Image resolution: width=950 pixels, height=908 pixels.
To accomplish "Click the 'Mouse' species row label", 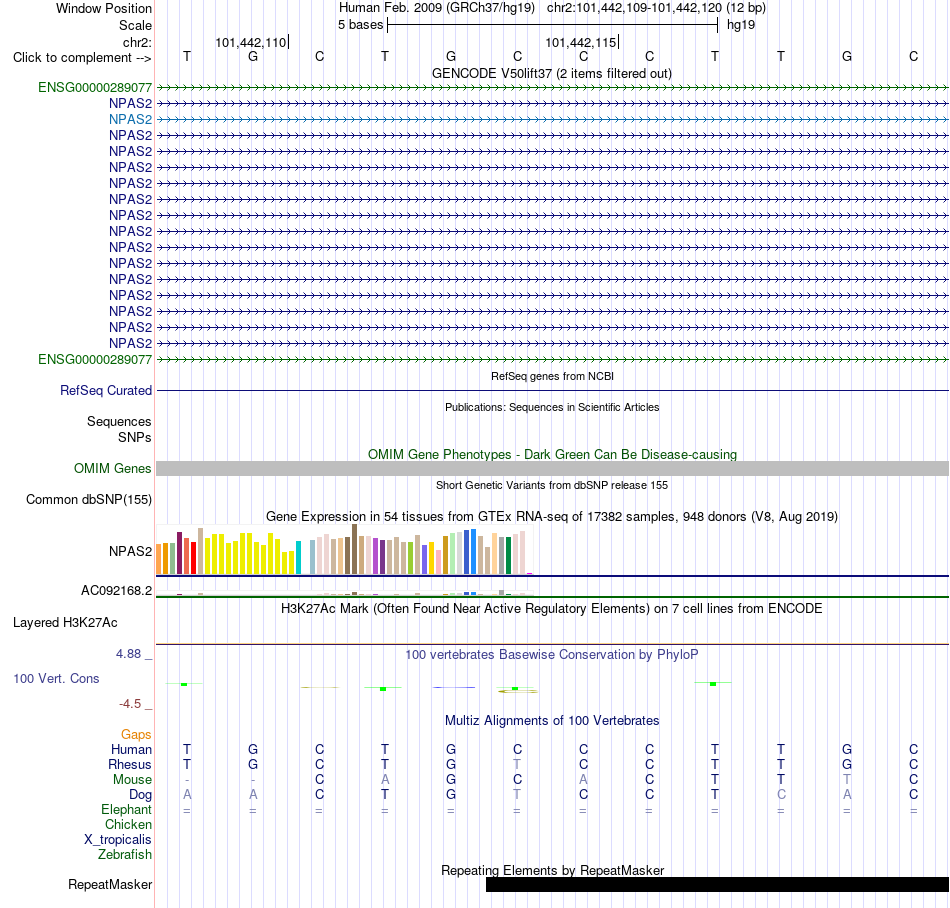I will pyautogui.click(x=132, y=780).
